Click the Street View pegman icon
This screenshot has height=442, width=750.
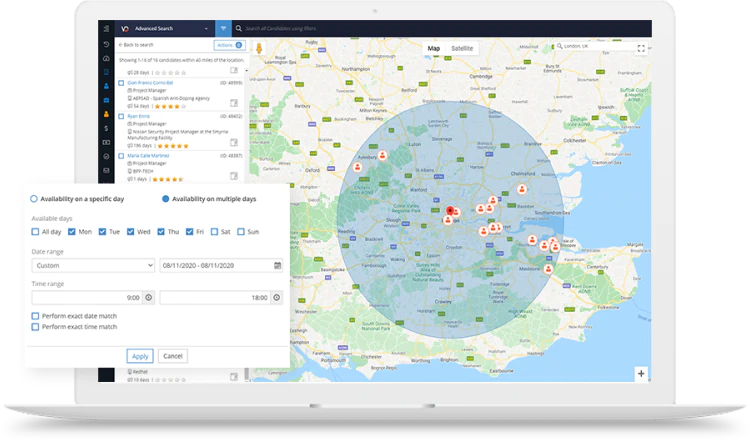(259, 48)
